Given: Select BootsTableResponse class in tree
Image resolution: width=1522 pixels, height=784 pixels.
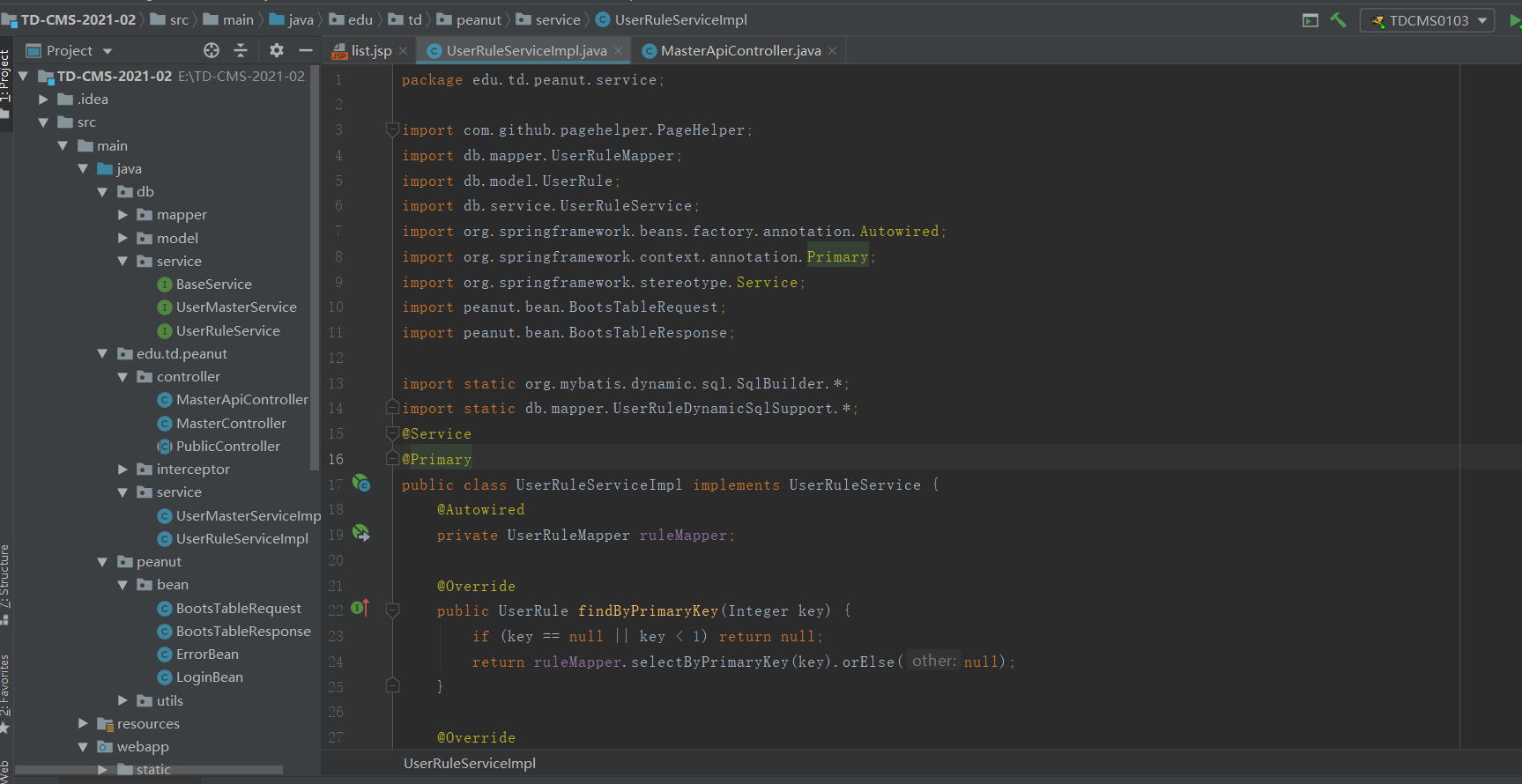Looking at the screenshot, I should (234, 632).
